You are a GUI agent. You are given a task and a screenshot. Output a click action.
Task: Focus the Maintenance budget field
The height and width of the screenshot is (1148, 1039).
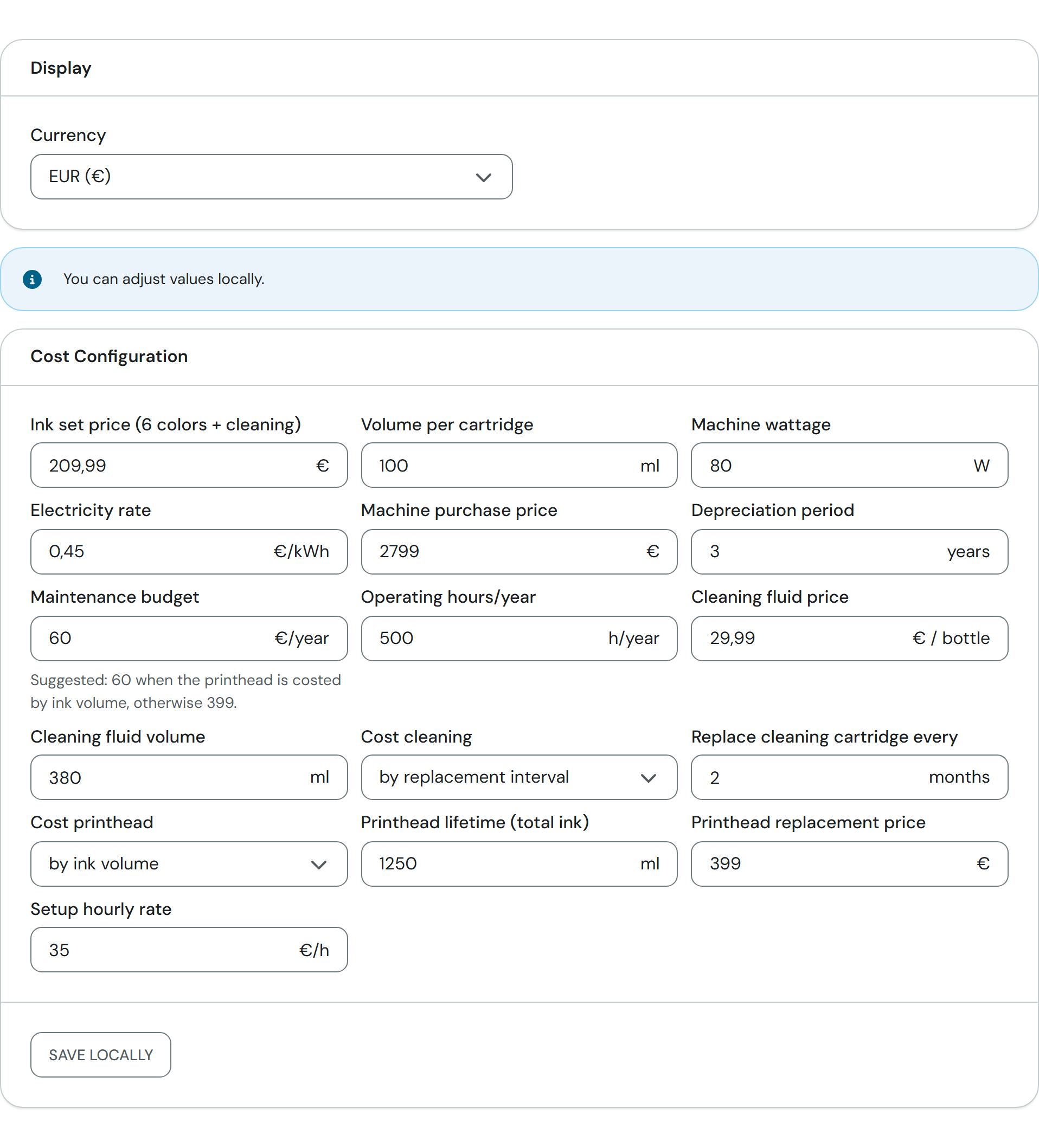pos(189,639)
